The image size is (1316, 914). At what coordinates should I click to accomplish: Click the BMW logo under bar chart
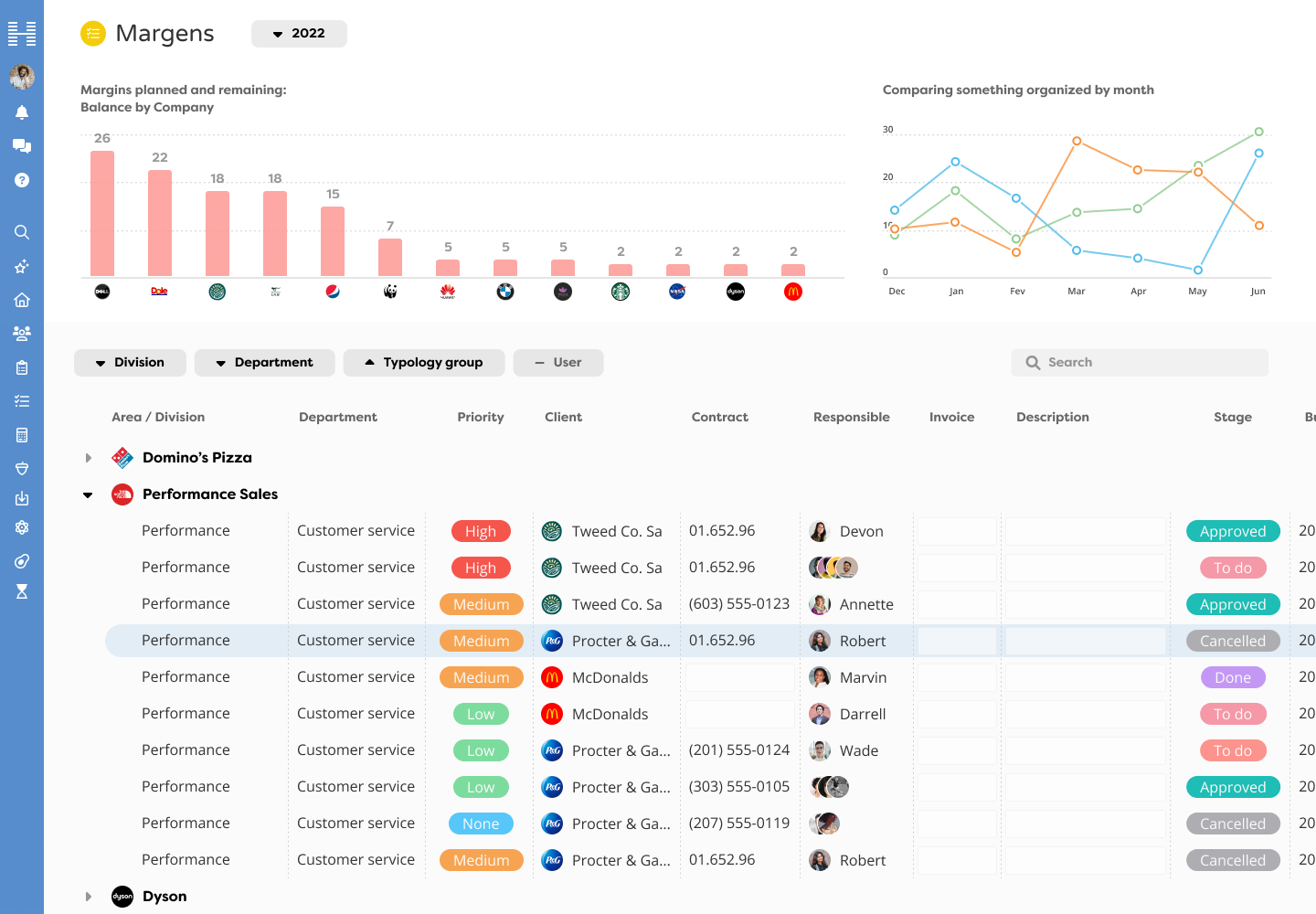505,292
